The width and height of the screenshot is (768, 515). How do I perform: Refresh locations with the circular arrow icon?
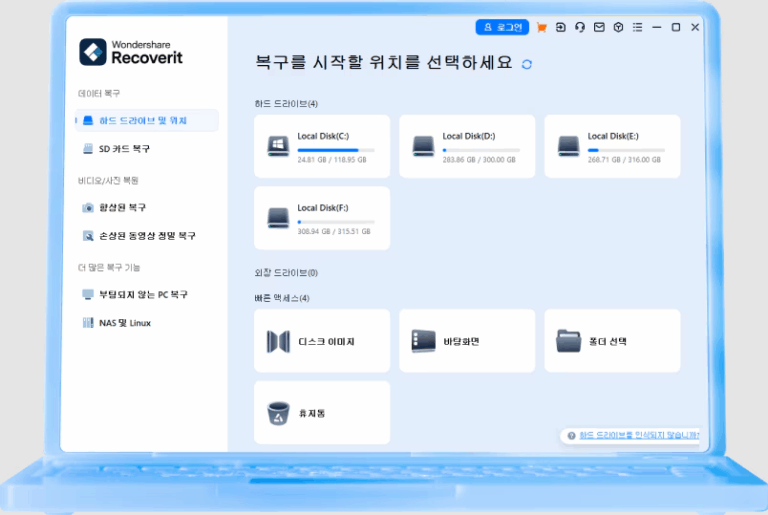527,64
